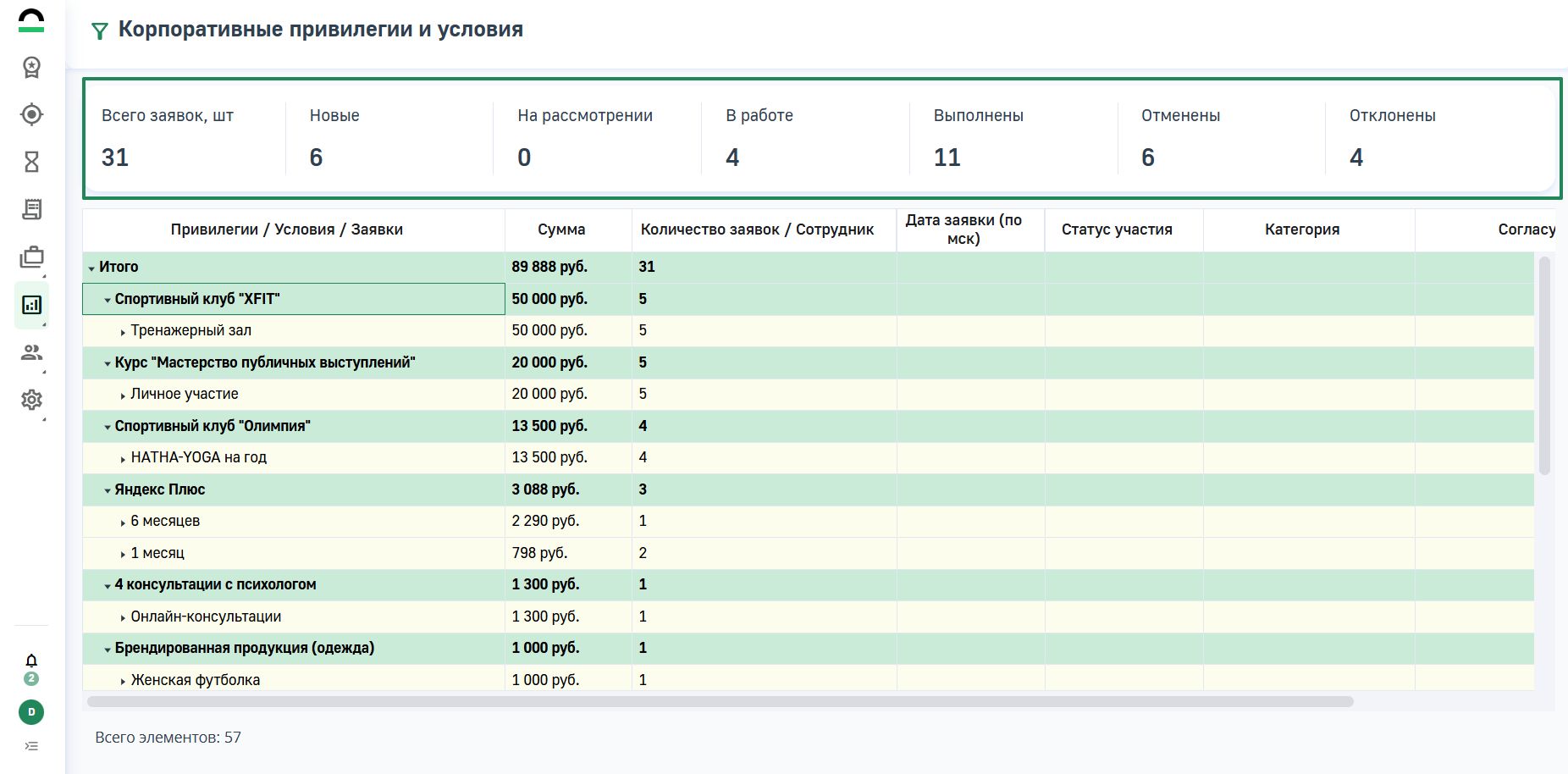
Task: Open the filter funnel icon beside title
Action: tap(99, 31)
